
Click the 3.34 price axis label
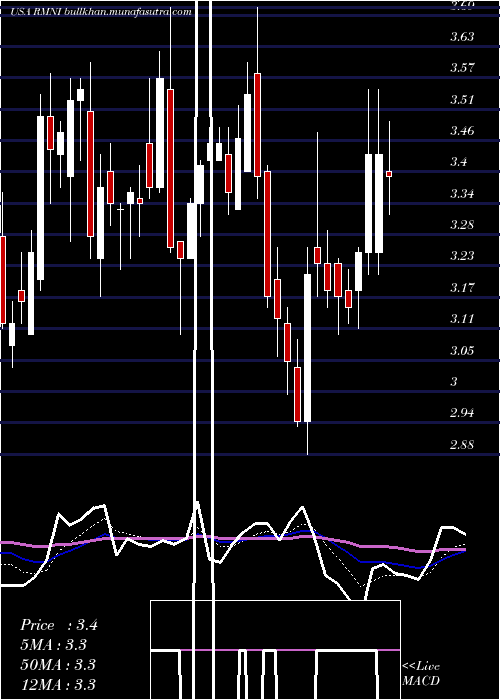pos(462,194)
